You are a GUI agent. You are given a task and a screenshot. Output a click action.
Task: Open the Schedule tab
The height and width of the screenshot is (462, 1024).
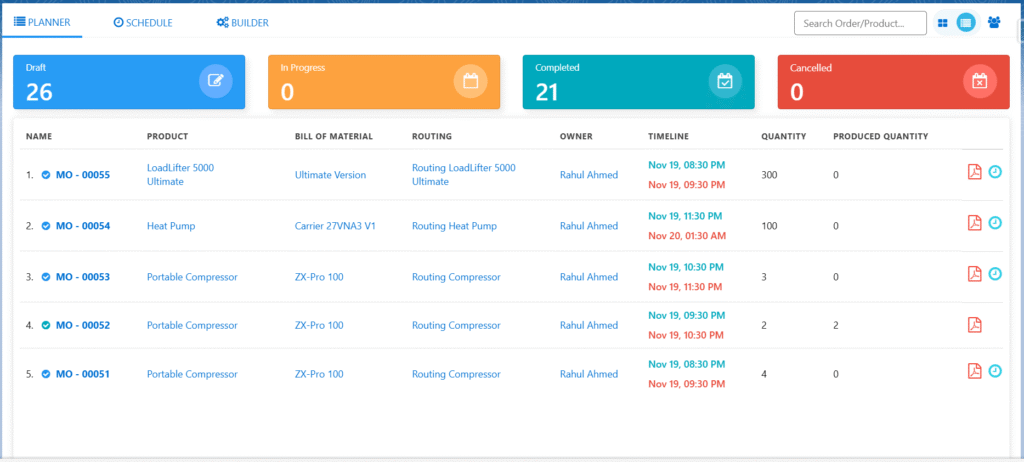(143, 22)
